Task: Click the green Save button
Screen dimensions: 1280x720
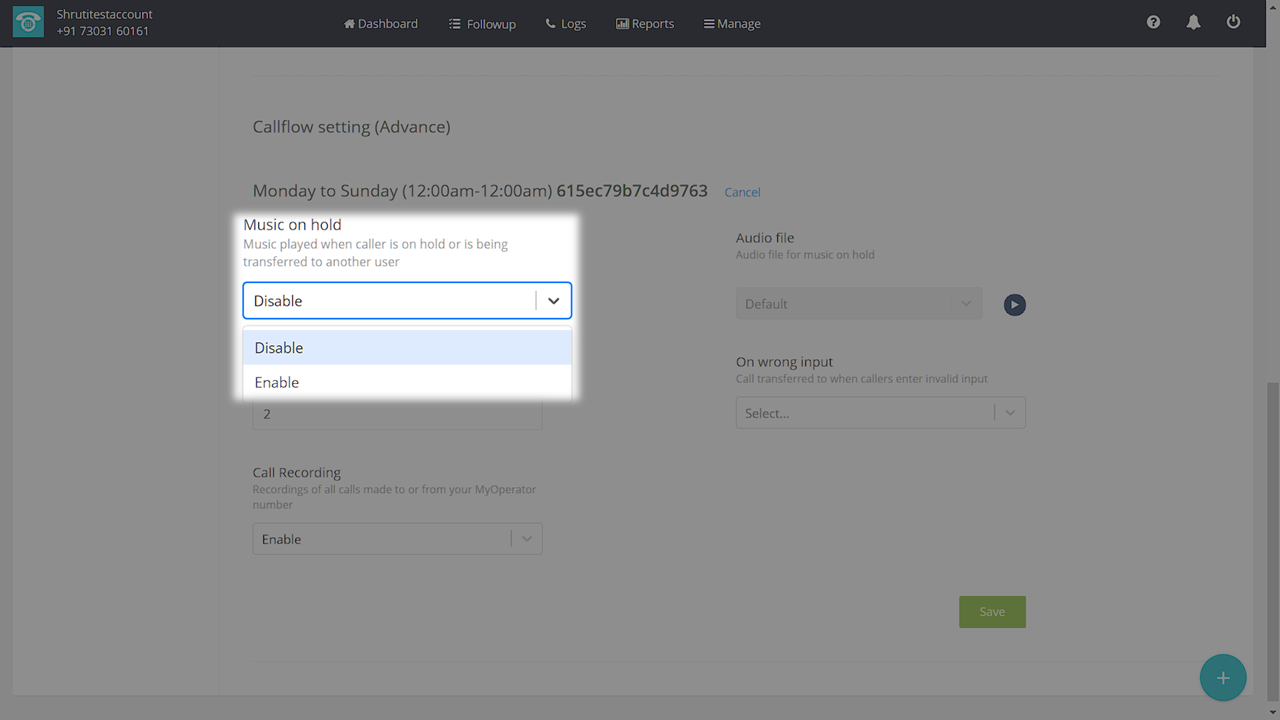Action: click(x=991, y=612)
